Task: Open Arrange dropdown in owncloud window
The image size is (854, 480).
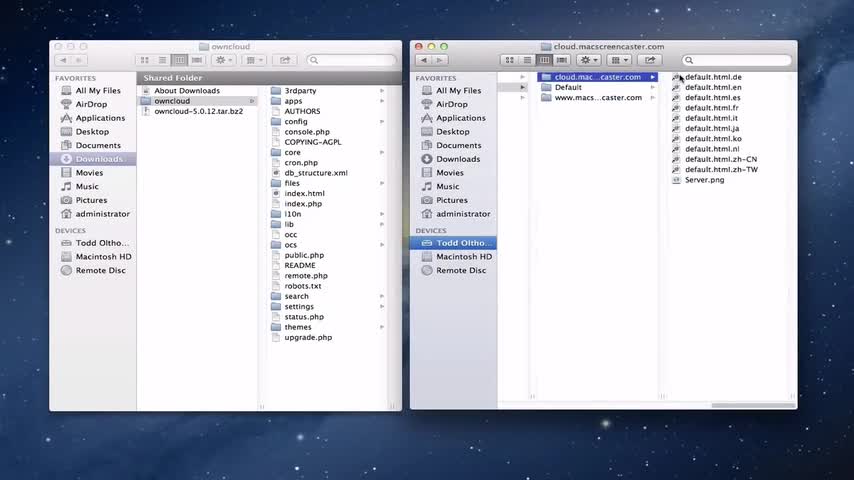Action: click(x=254, y=60)
